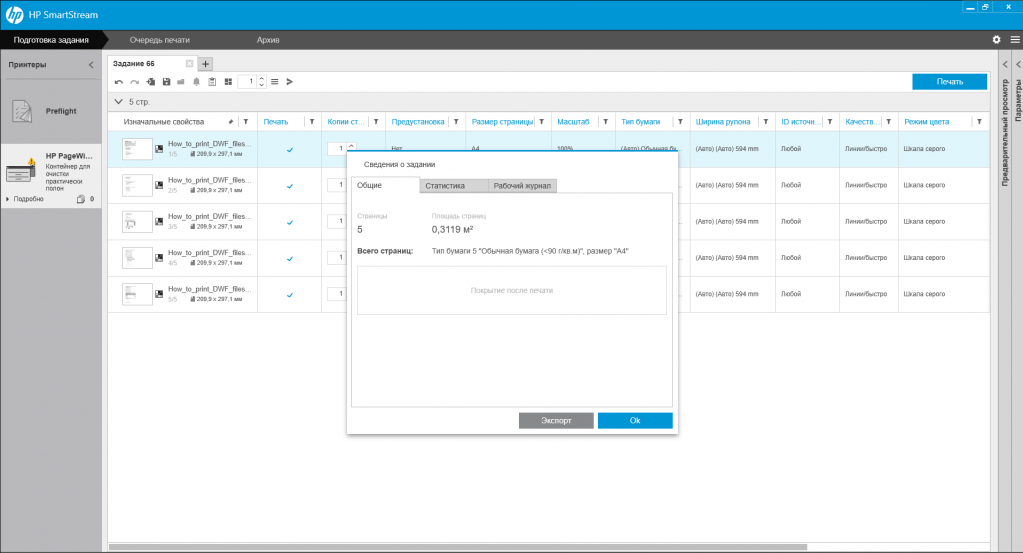Viewport: 1023px width, 553px height.
Task: Click filter icon of Ширина рулона column
Action: click(765, 122)
